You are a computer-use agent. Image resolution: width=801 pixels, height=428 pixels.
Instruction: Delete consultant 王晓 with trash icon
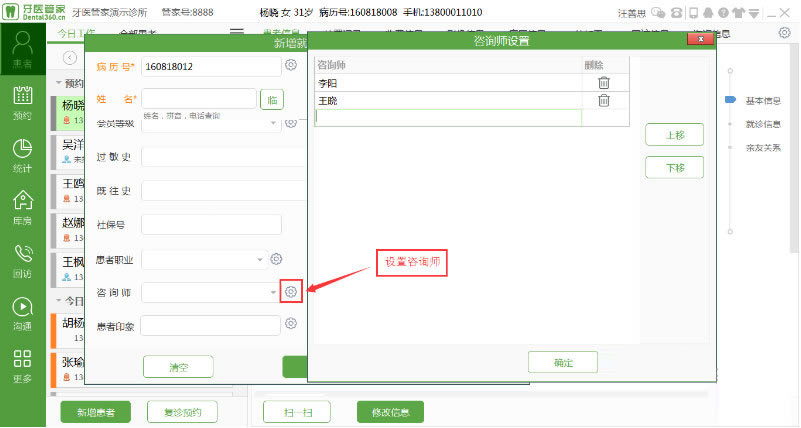point(604,100)
